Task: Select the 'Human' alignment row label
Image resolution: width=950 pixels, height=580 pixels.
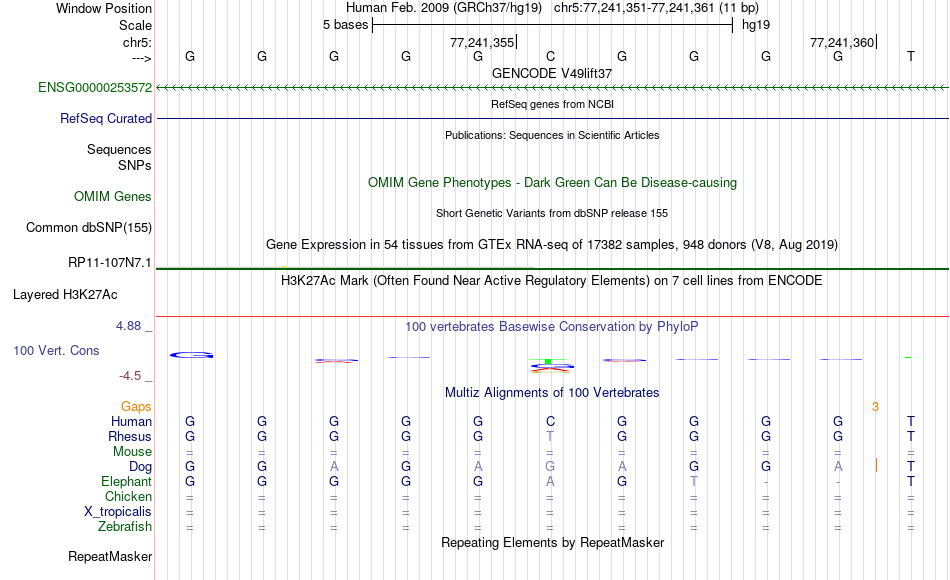Action: click(131, 421)
